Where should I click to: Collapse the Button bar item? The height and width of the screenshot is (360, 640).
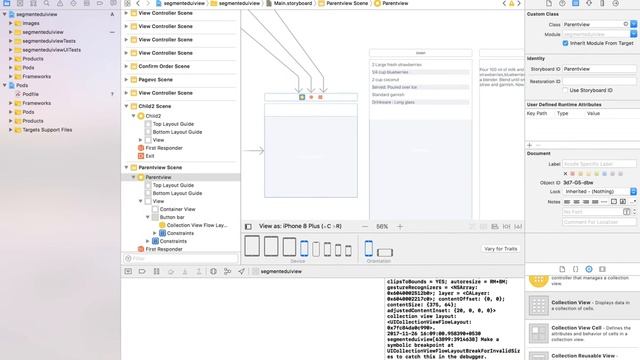(148, 217)
